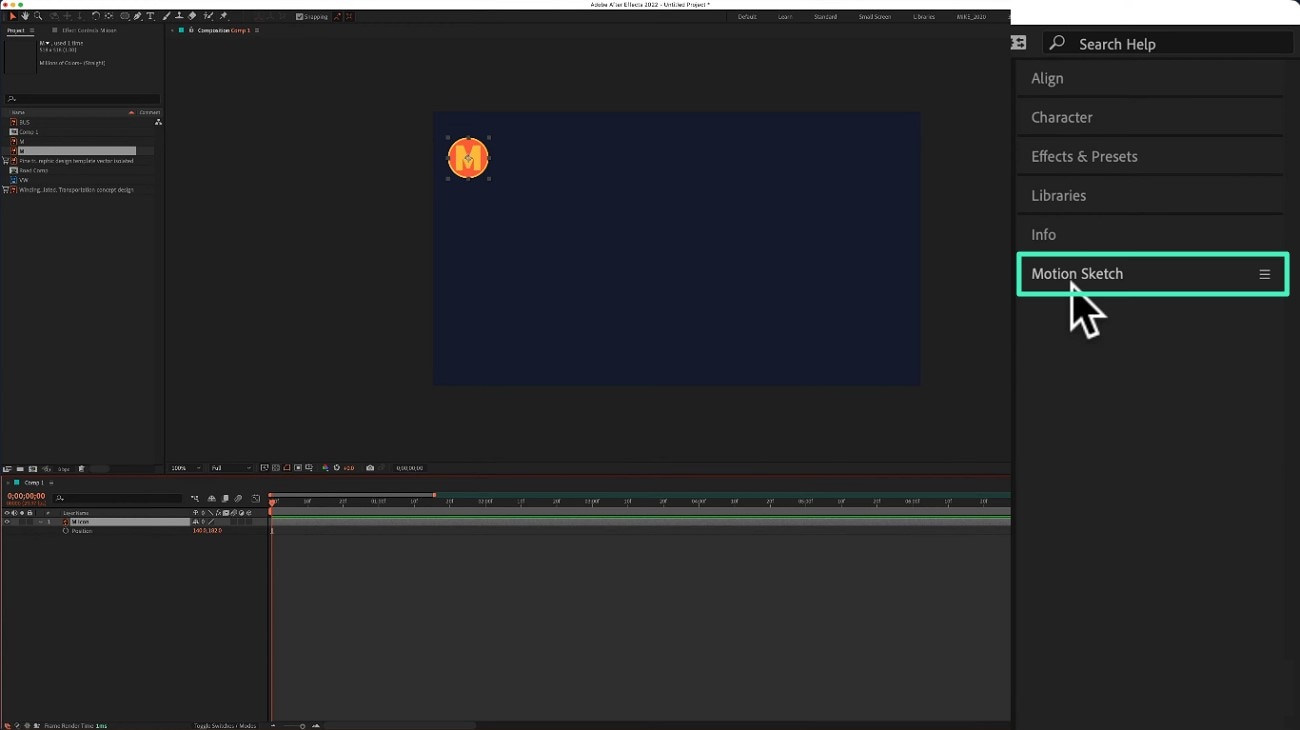Open the Motion Sketch panel menu
This screenshot has height=730, width=1300.
[1264, 273]
